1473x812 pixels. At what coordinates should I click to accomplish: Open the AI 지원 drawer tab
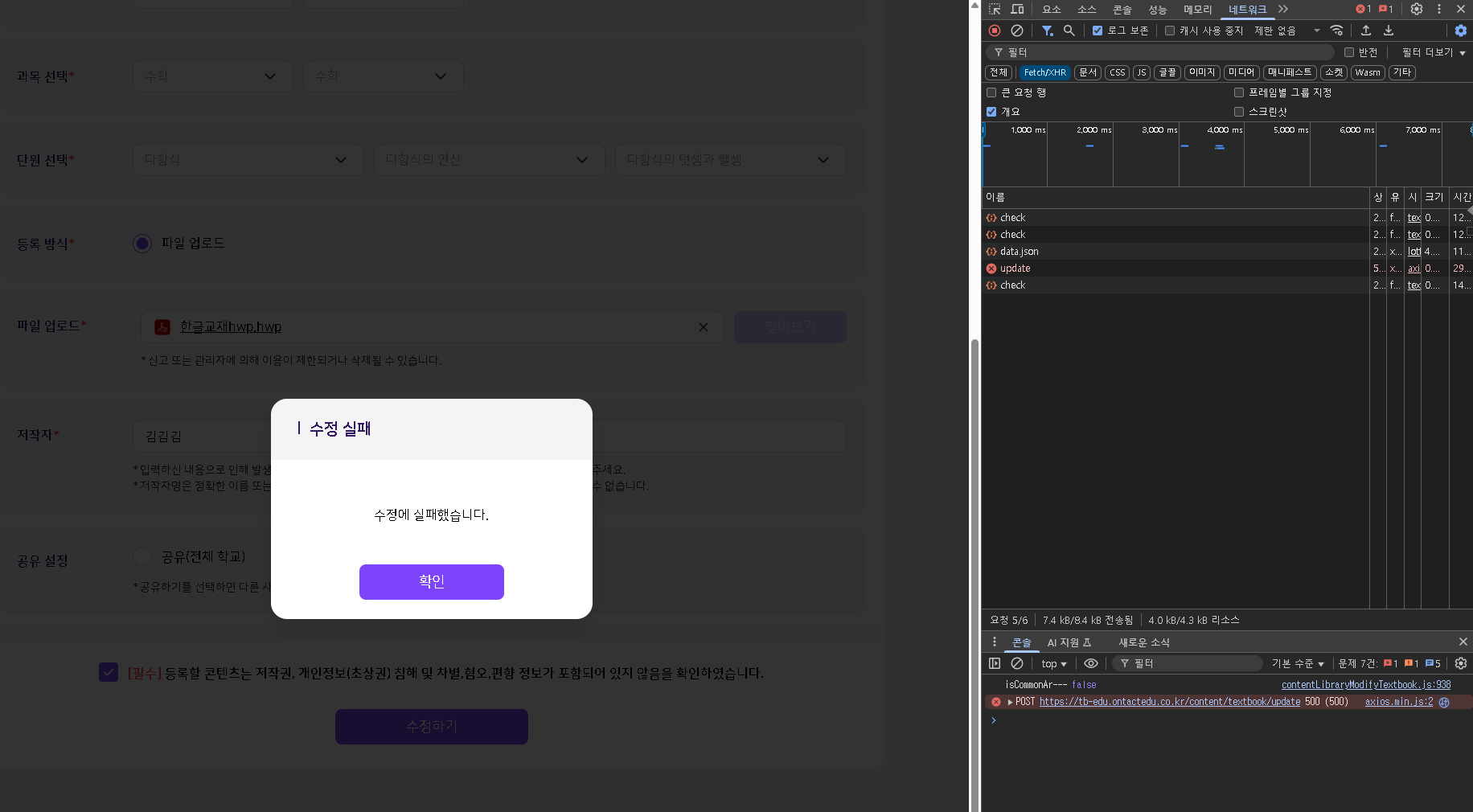(x=1069, y=642)
